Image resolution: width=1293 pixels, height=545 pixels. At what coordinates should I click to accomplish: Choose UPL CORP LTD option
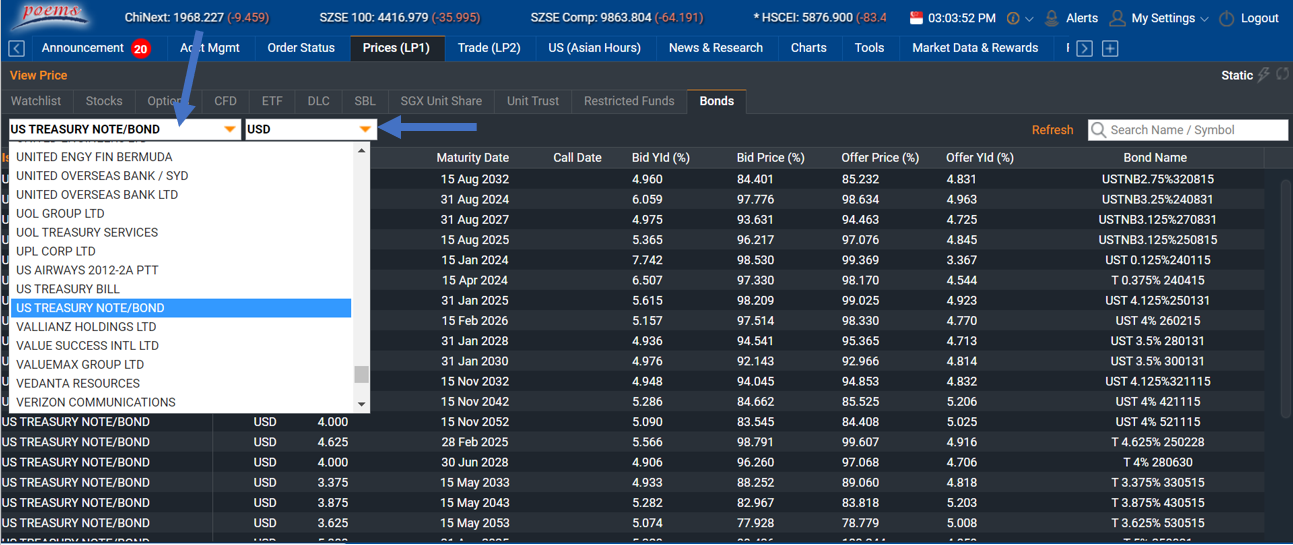181,251
